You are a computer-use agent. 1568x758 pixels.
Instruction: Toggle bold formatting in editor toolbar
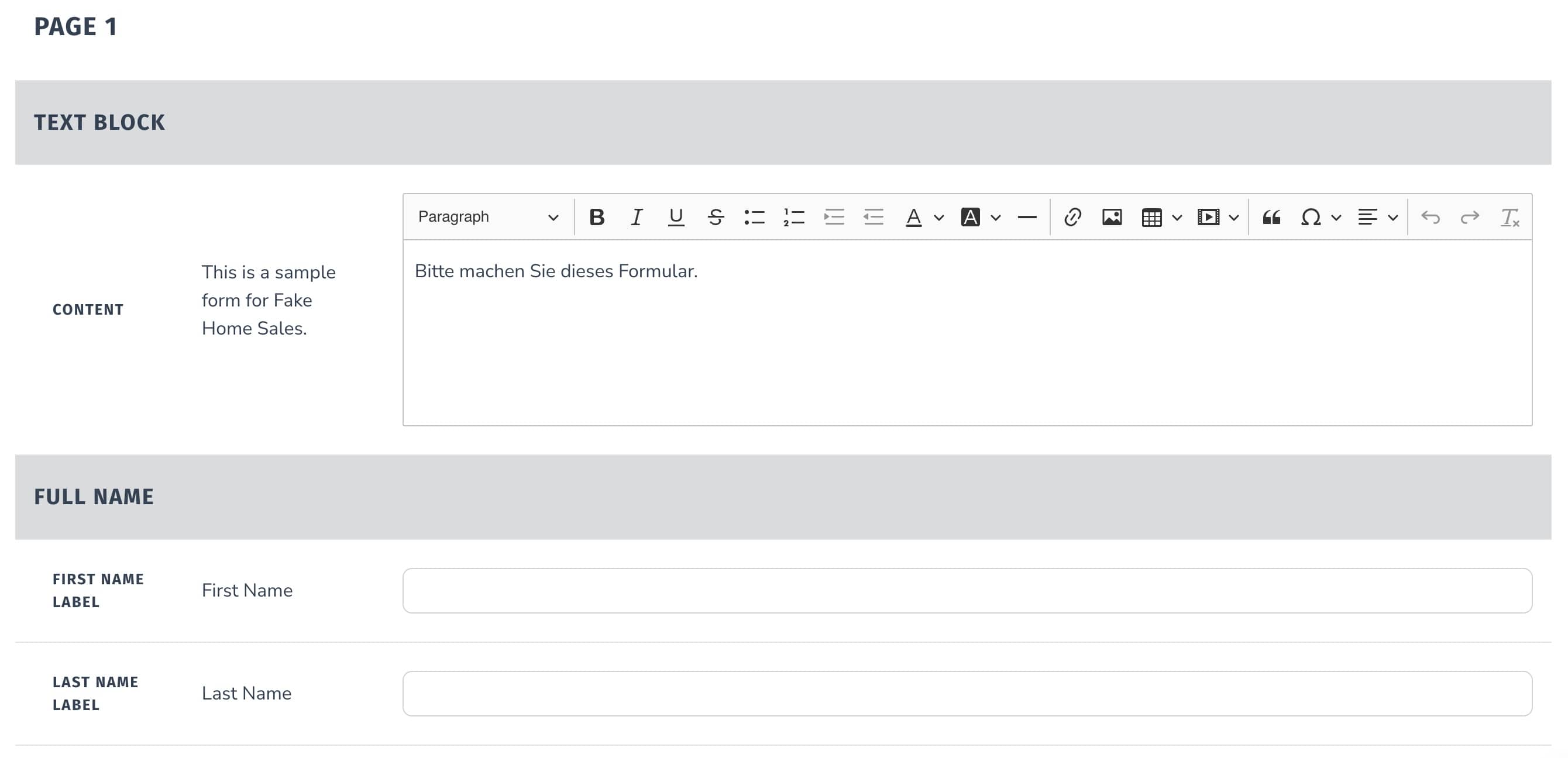597,217
